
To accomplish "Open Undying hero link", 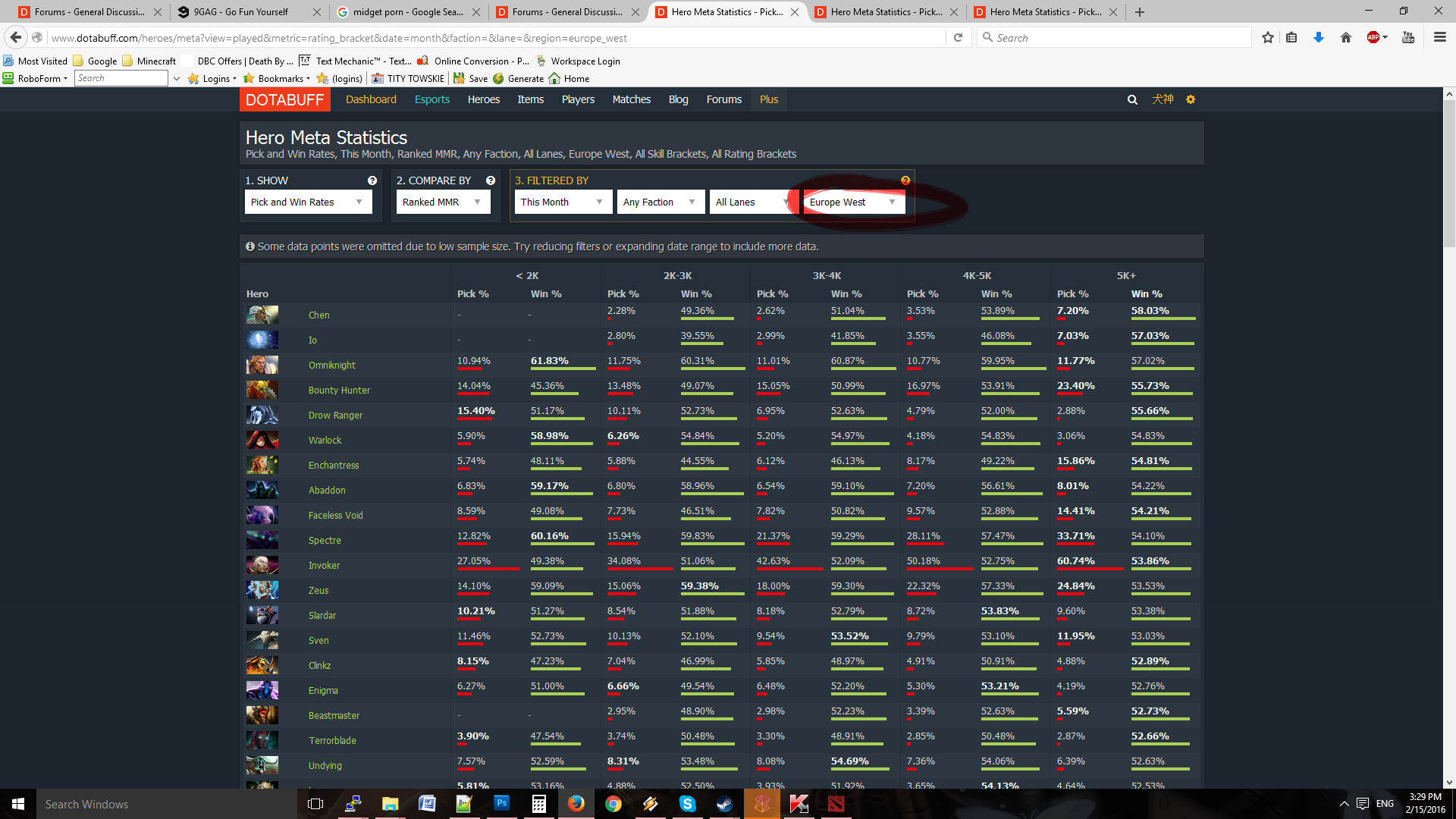I will (x=325, y=765).
